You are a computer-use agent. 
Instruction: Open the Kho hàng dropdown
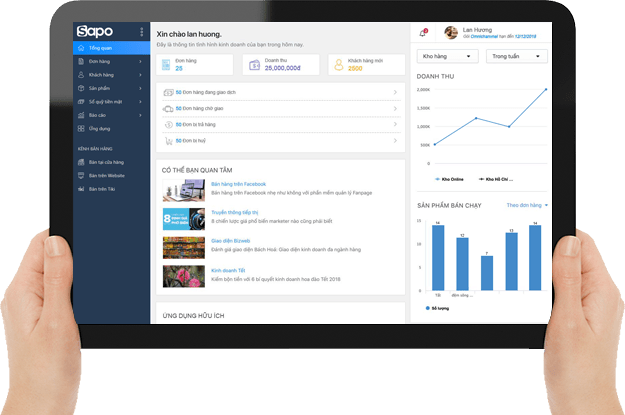tap(447, 57)
